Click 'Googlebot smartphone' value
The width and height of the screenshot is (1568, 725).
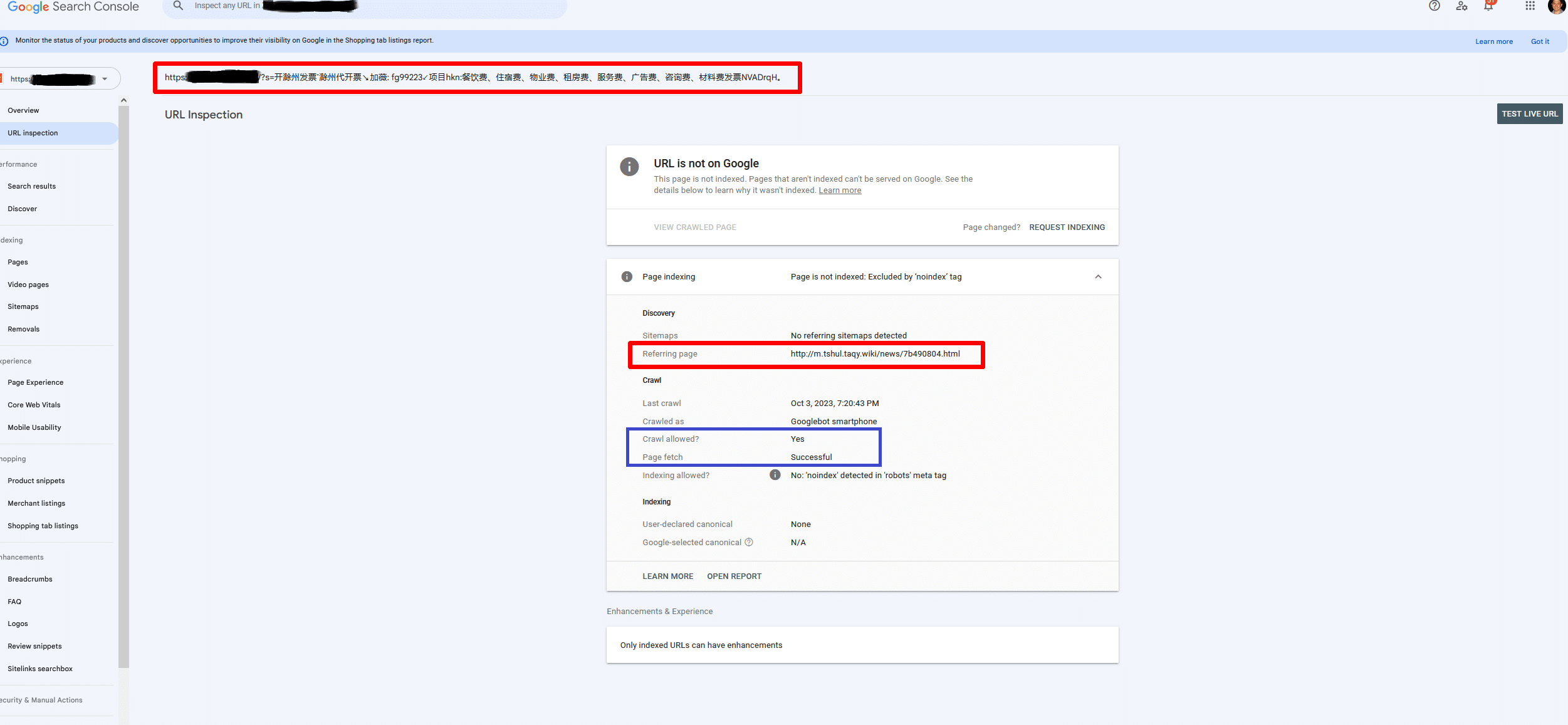[834, 422]
